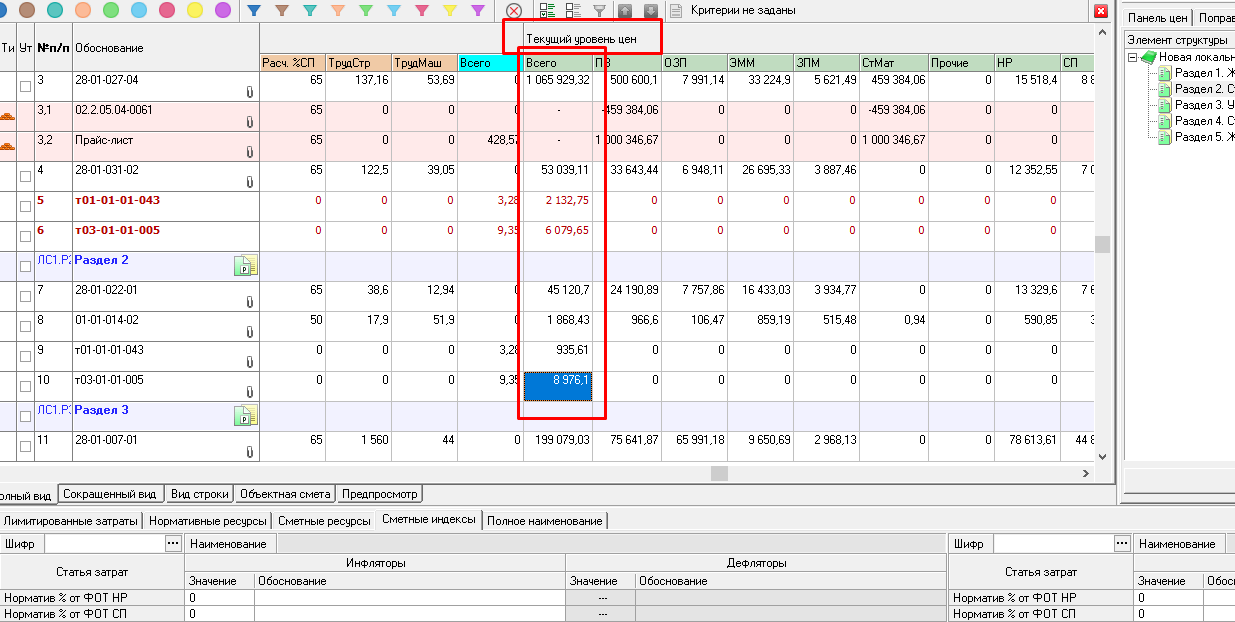
Task: Click the horizontal scrollbar thumb under the table
Action: [x=719, y=473]
